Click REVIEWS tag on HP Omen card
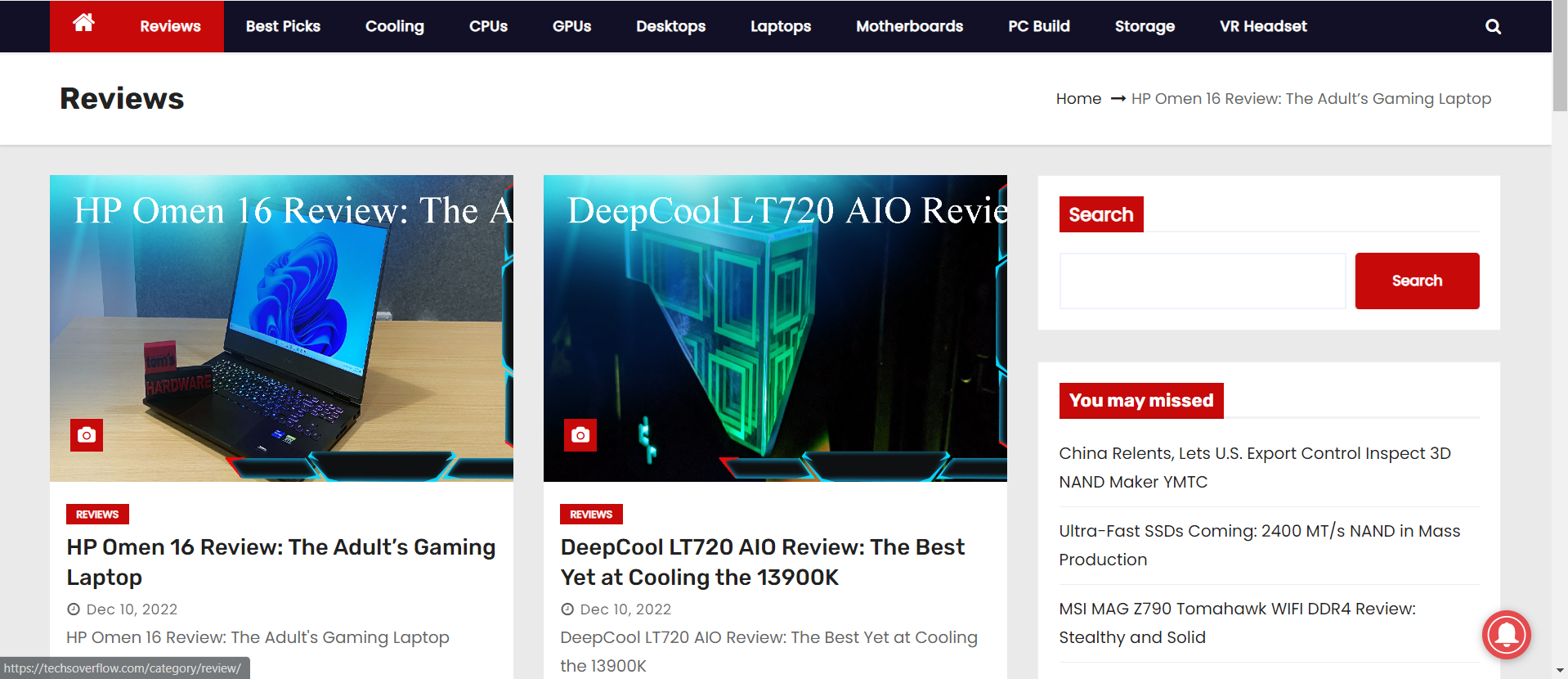 (97, 515)
